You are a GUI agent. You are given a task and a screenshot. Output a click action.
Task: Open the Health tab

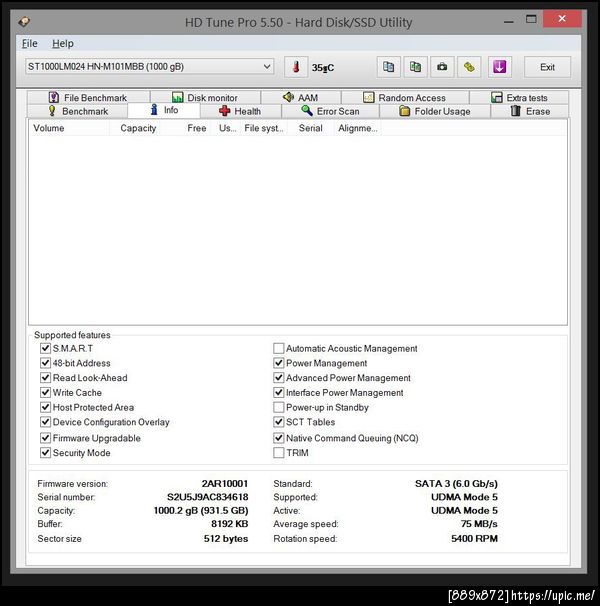pos(240,111)
